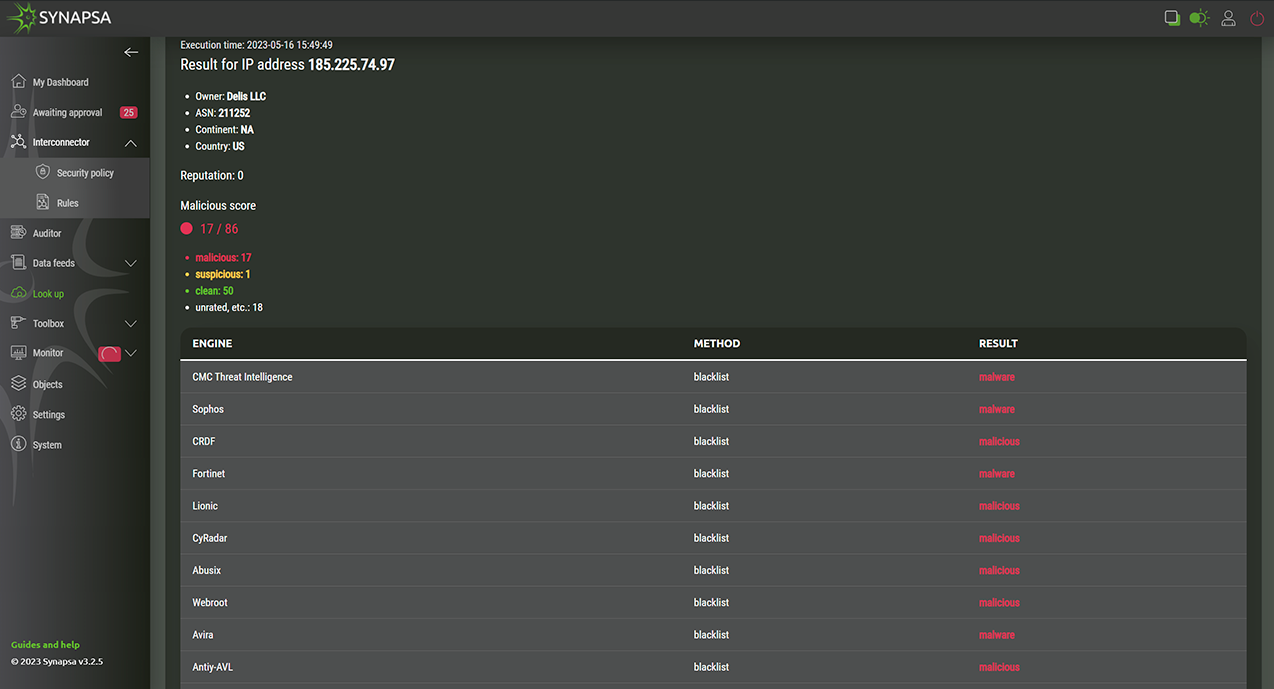
Task: Collapse the sidebar with the back arrow
Action: click(x=131, y=52)
